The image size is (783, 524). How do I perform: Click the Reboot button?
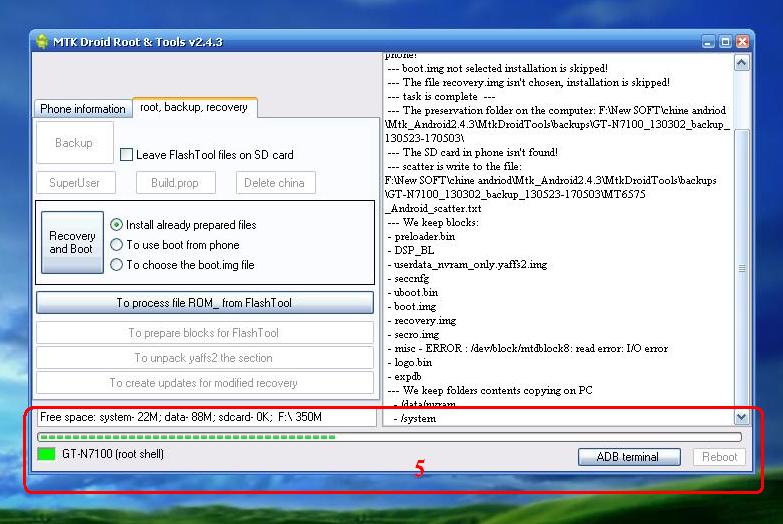pyautogui.click(x=719, y=457)
